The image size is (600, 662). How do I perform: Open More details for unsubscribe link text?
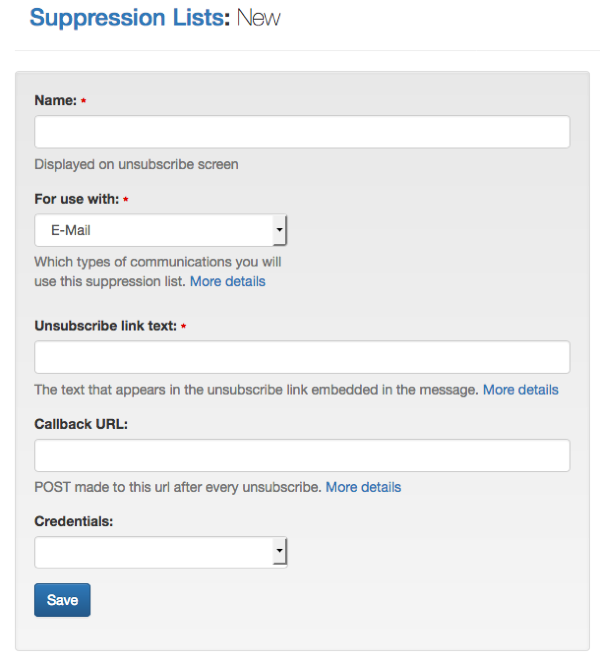(520, 389)
